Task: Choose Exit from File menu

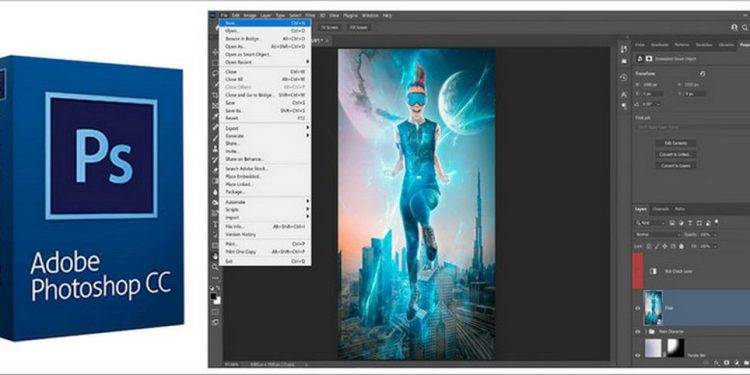Action: (265, 261)
